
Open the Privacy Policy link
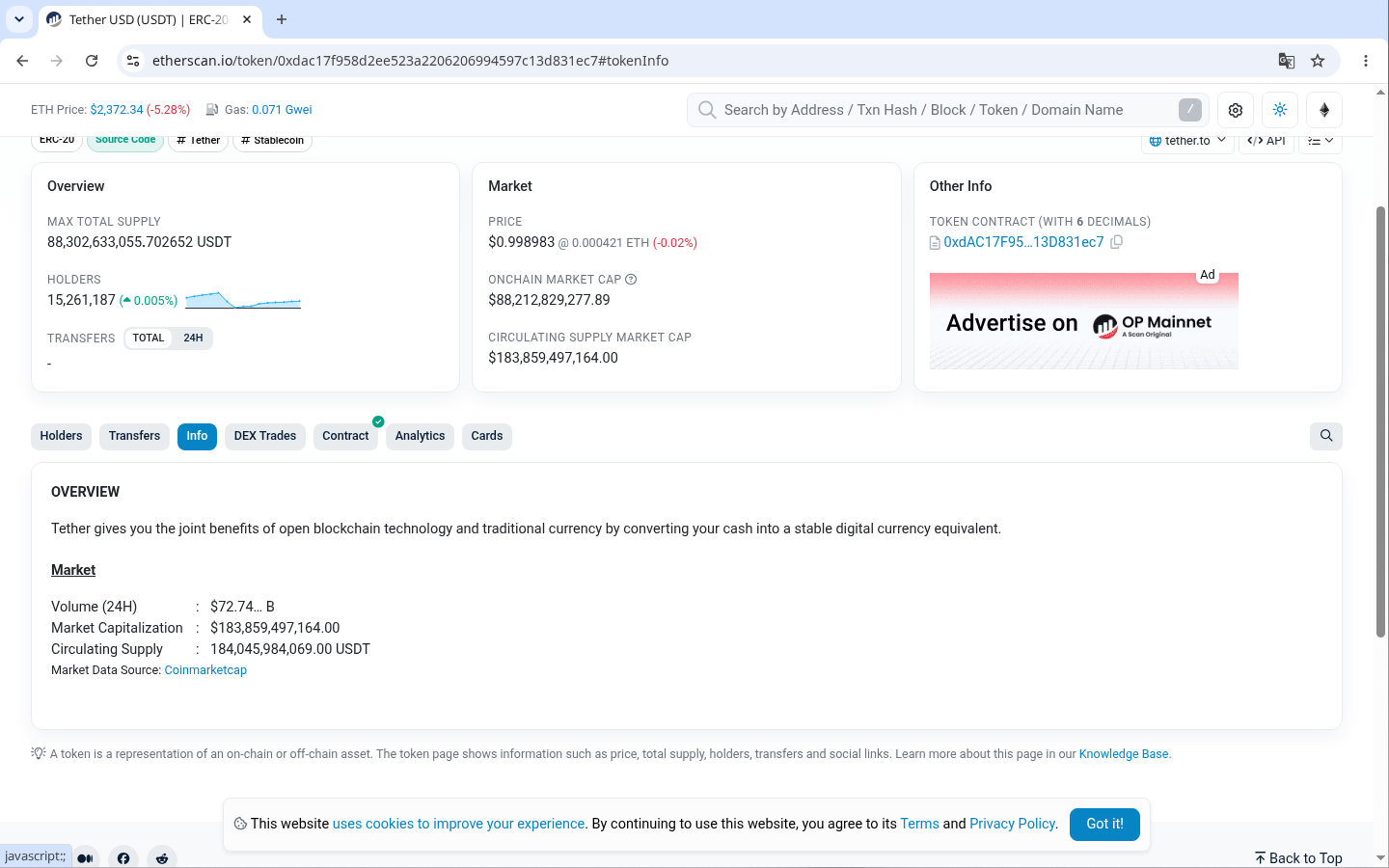click(x=1013, y=824)
